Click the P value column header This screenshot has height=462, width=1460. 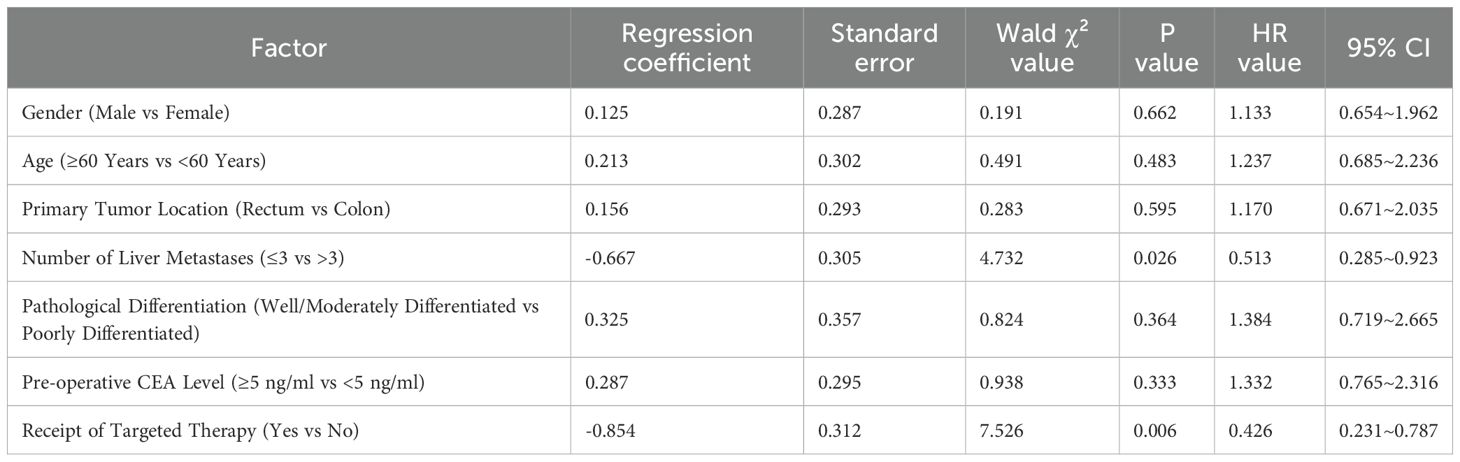tap(1165, 48)
